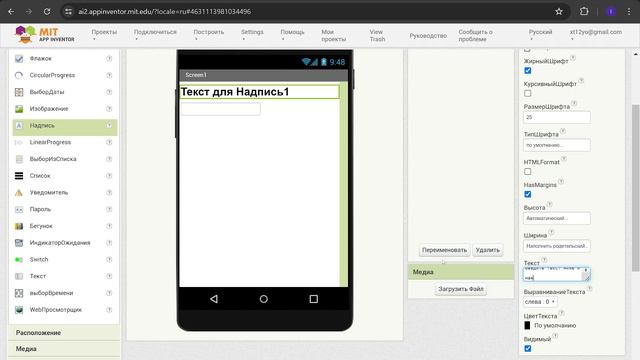
Task: Toggle the HasMargins checkbox
Action: tap(528, 194)
